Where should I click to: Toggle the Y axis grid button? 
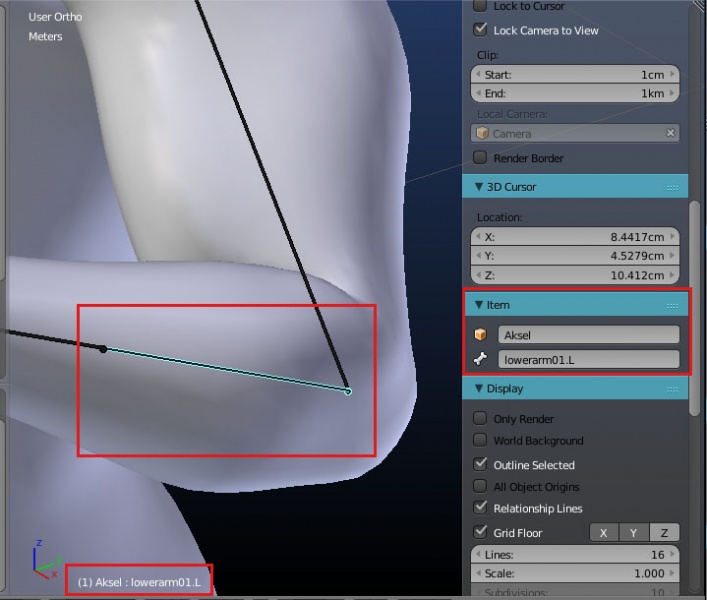[x=634, y=533]
